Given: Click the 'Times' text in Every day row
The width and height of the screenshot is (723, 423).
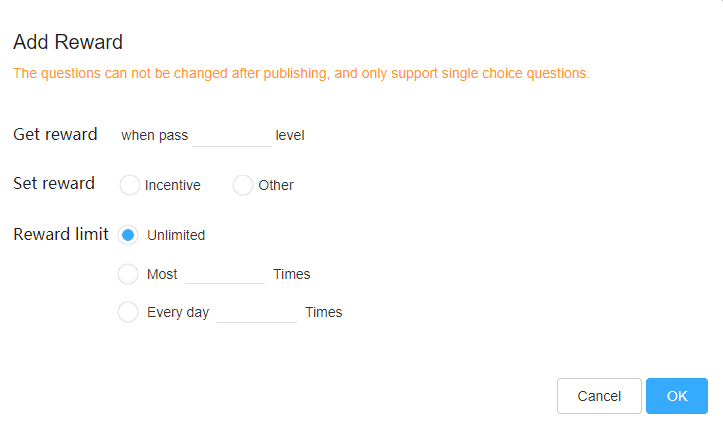Looking at the screenshot, I should pyautogui.click(x=324, y=312).
